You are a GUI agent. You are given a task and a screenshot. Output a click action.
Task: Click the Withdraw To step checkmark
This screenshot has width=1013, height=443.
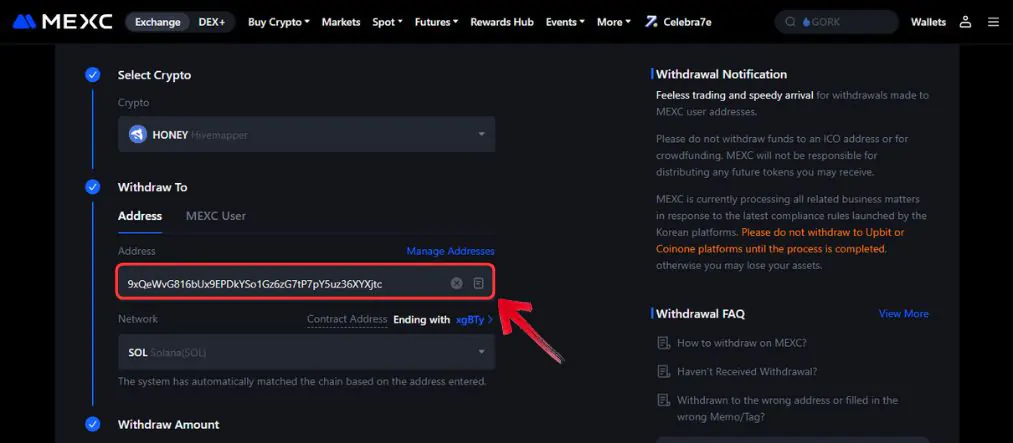coord(92,187)
